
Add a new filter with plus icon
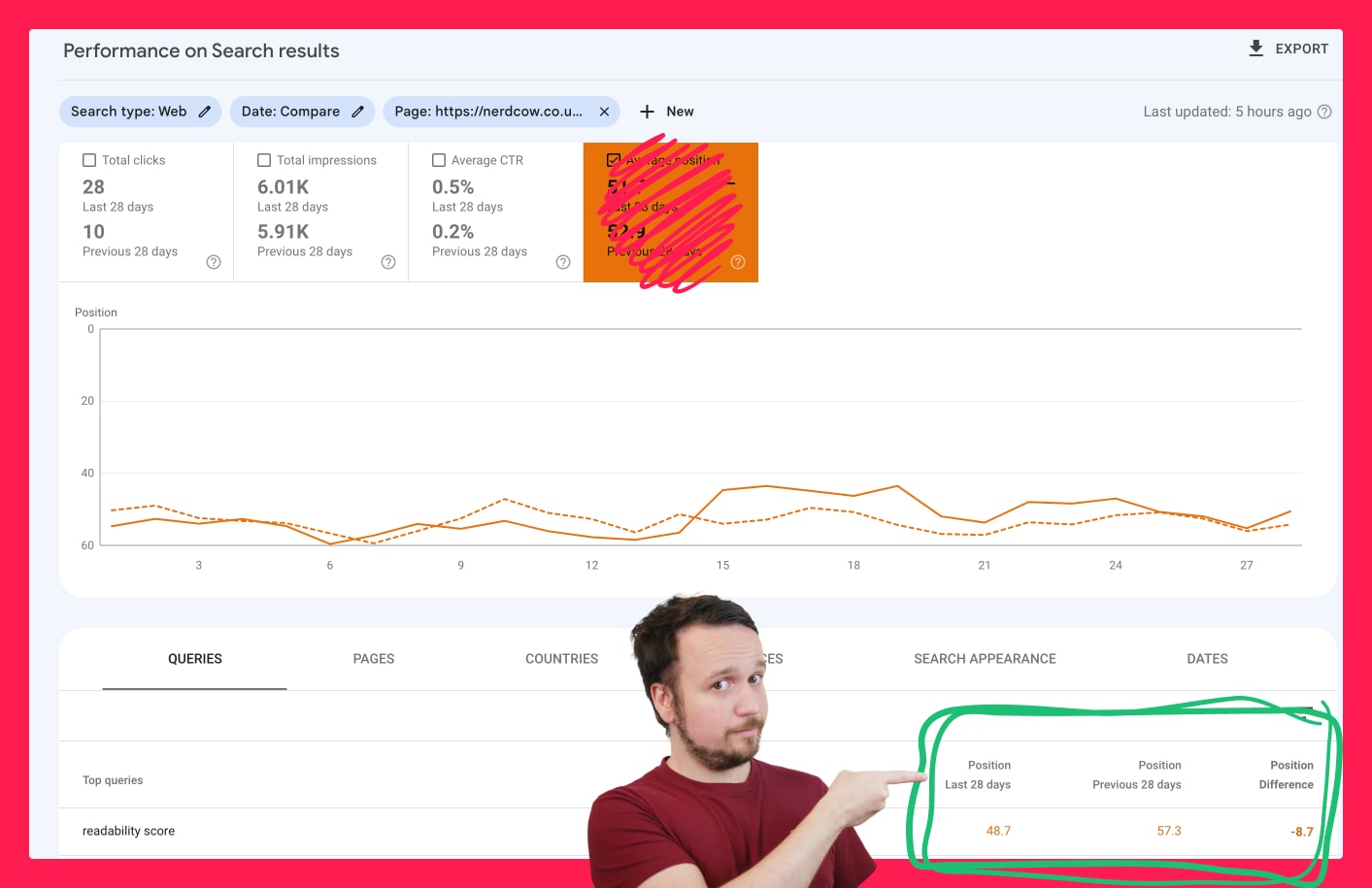[647, 112]
